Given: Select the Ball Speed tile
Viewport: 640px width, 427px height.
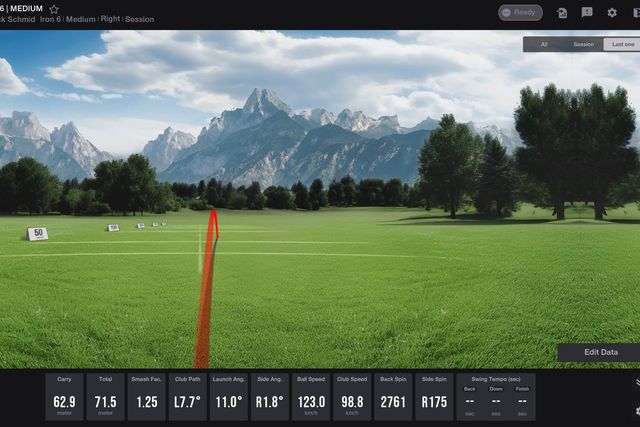Looking at the screenshot, I should point(311,397).
